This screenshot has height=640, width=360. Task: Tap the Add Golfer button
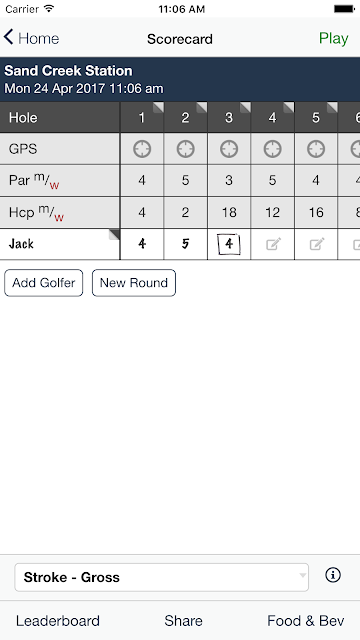click(x=44, y=283)
